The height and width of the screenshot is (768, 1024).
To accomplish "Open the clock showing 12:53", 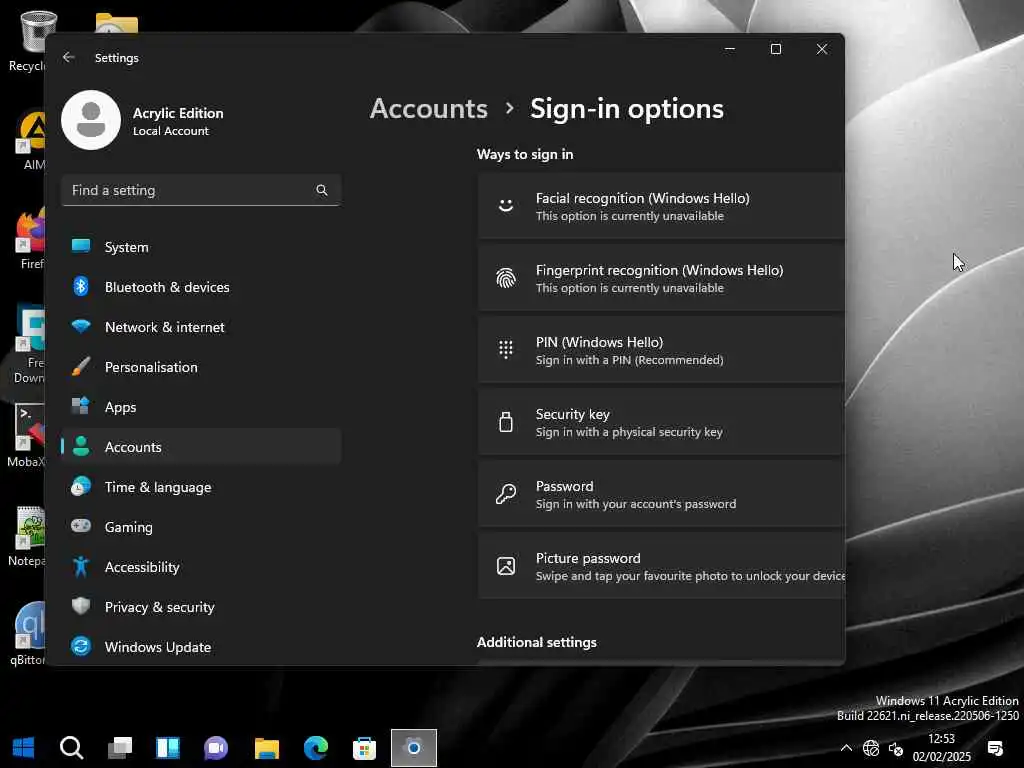I will pyautogui.click(x=941, y=748).
